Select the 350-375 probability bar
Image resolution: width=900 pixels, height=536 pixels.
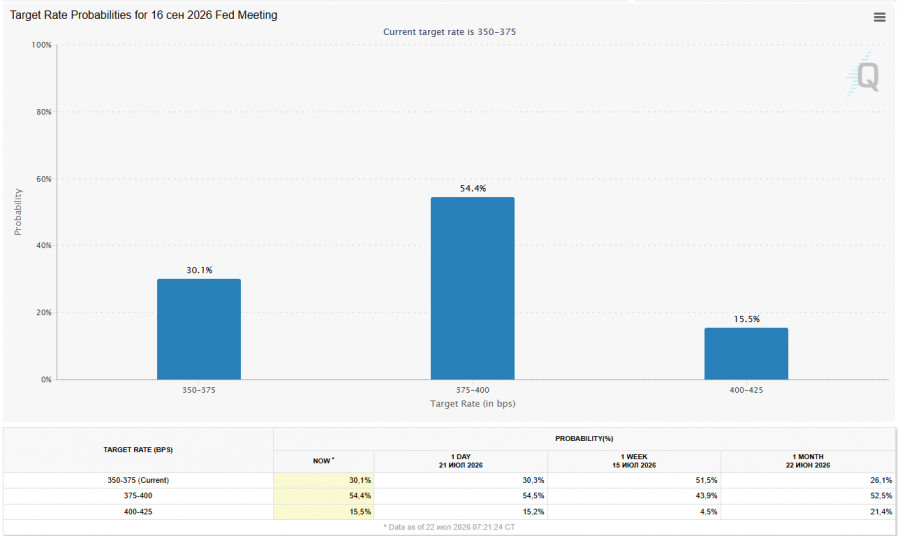pos(199,329)
